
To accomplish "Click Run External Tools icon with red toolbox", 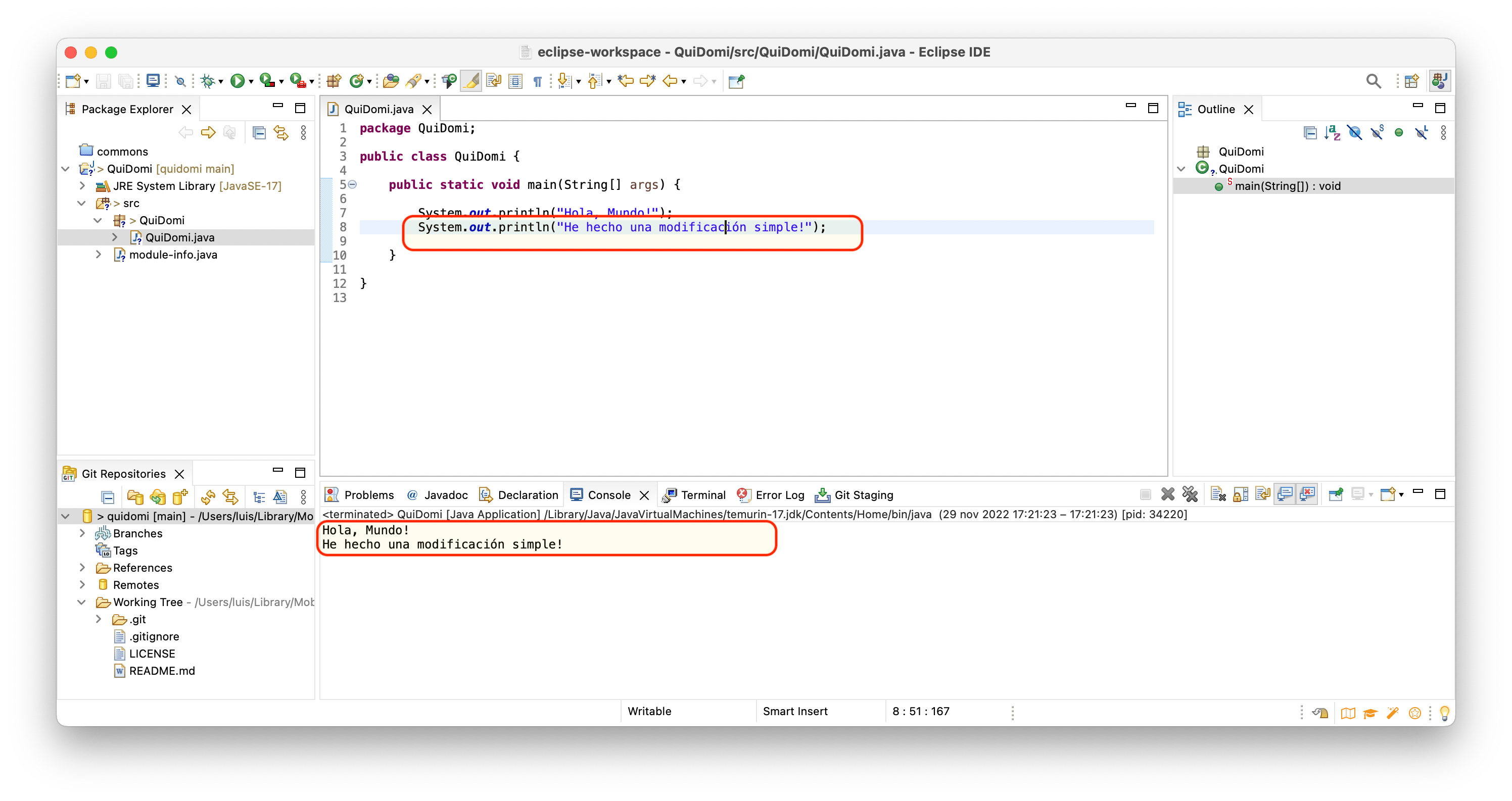I will pyautogui.click(x=298, y=81).
